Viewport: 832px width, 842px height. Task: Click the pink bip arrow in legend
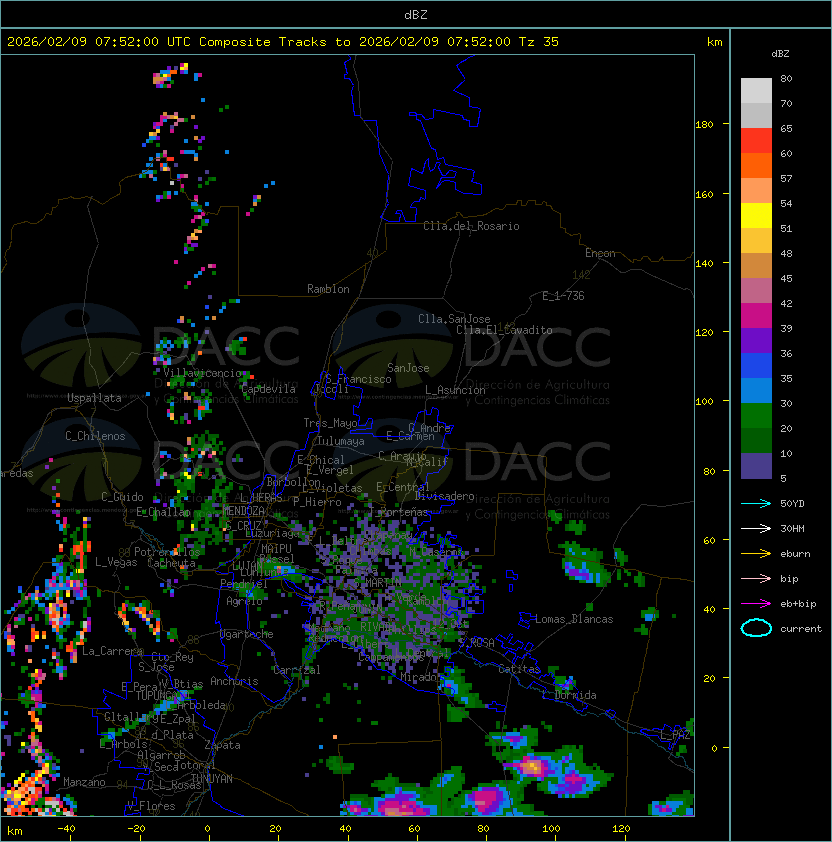[x=756, y=578]
